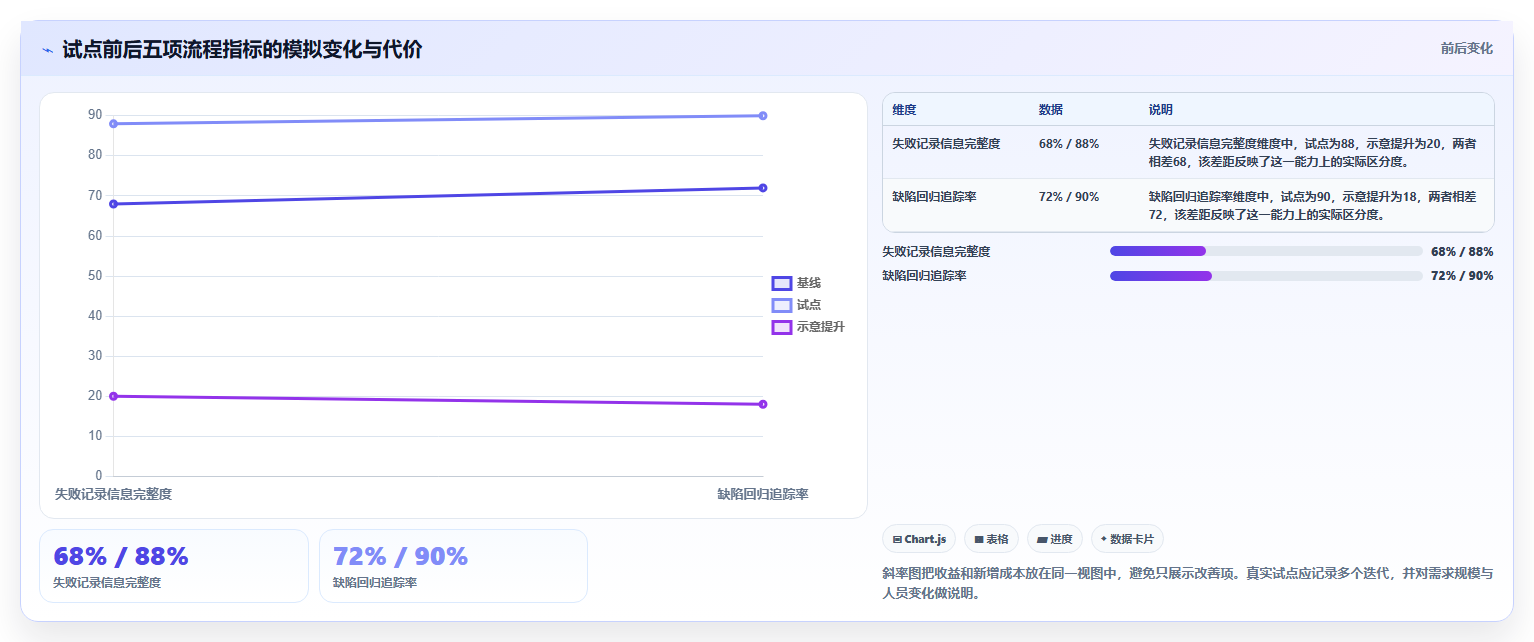1534x642 pixels.
Task: Click the 基线 legend label
Action: 809,283
